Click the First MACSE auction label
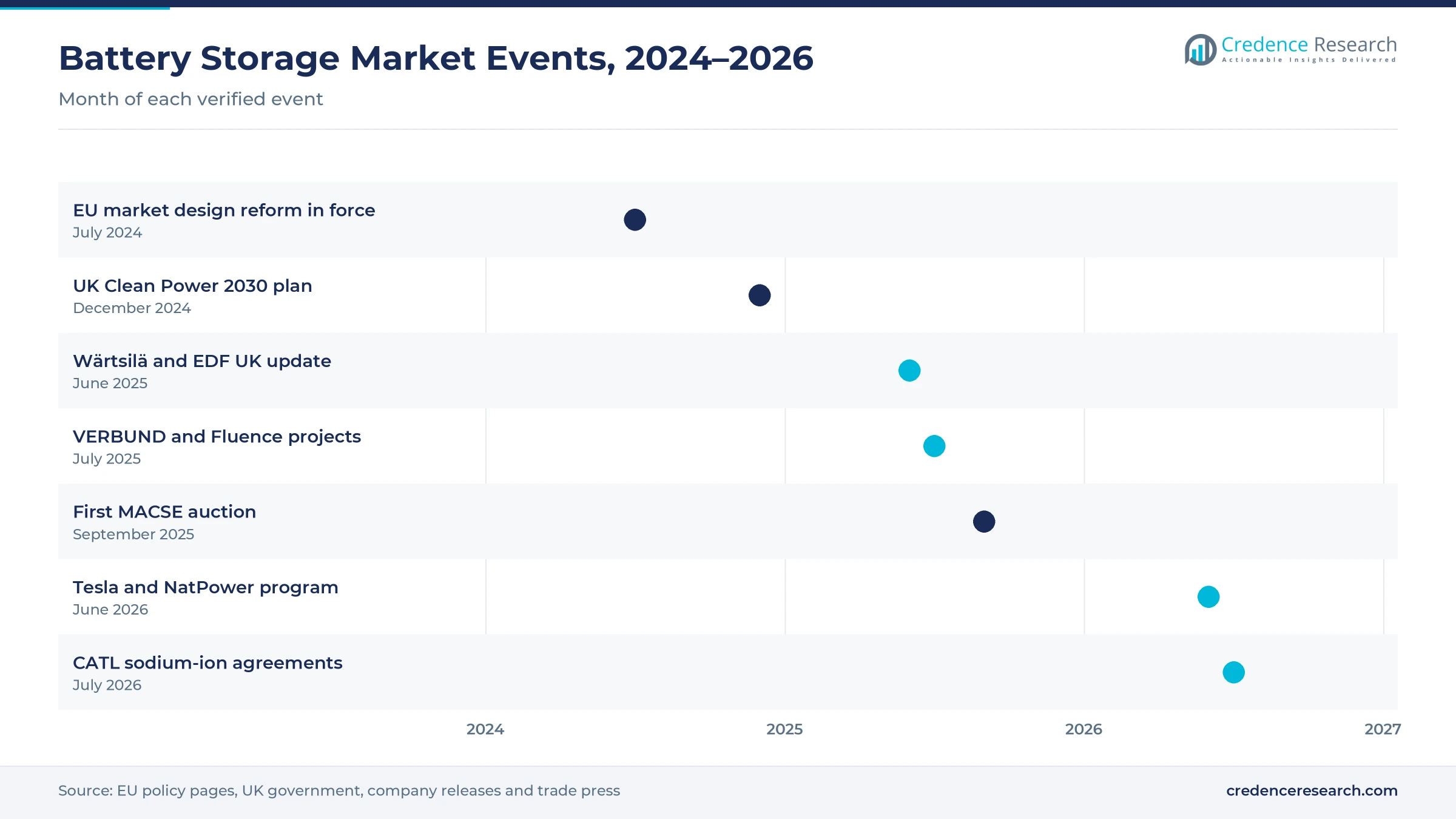The image size is (1456, 819). pos(164,512)
